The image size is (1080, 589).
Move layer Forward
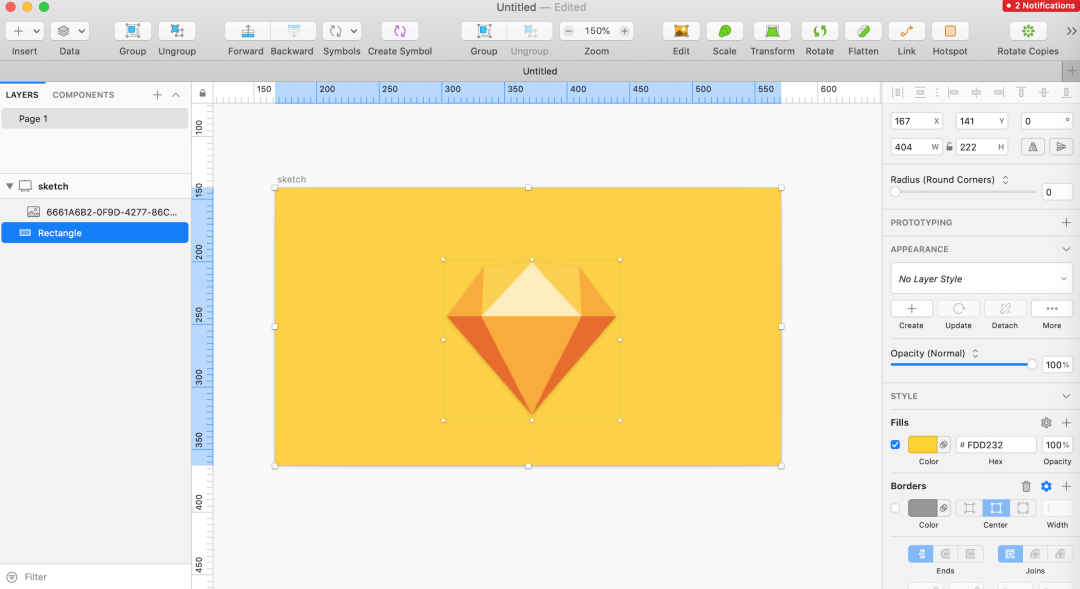click(x=247, y=31)
